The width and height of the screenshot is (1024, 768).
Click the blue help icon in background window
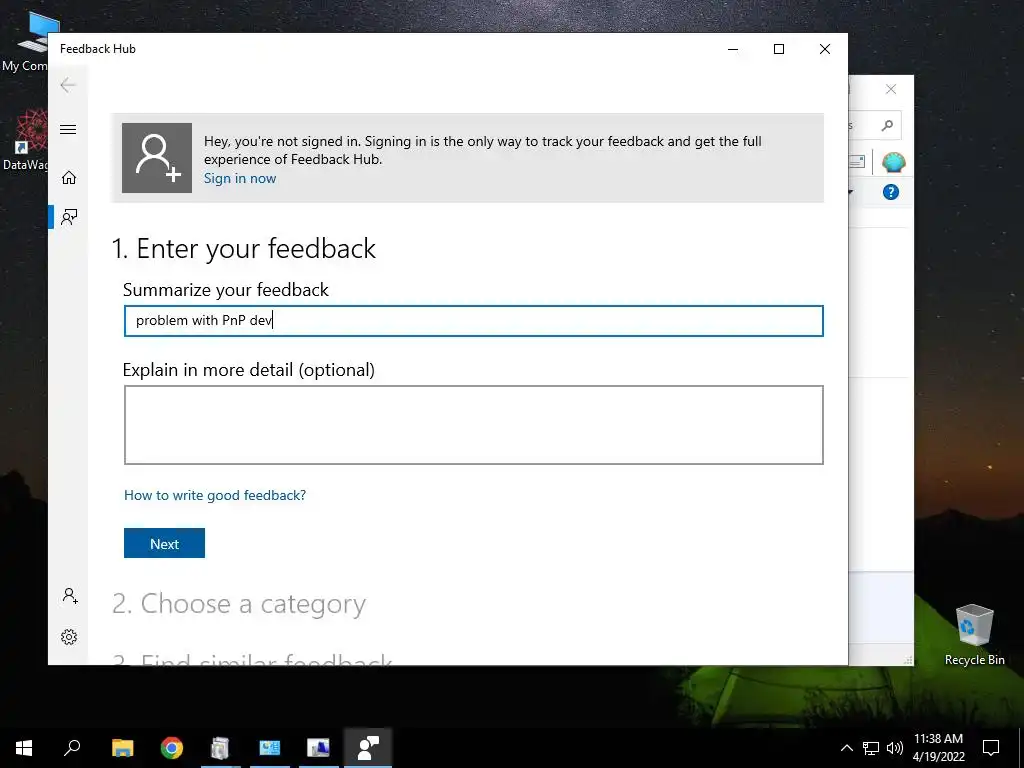pyautogui.click(x=891, y=192)
